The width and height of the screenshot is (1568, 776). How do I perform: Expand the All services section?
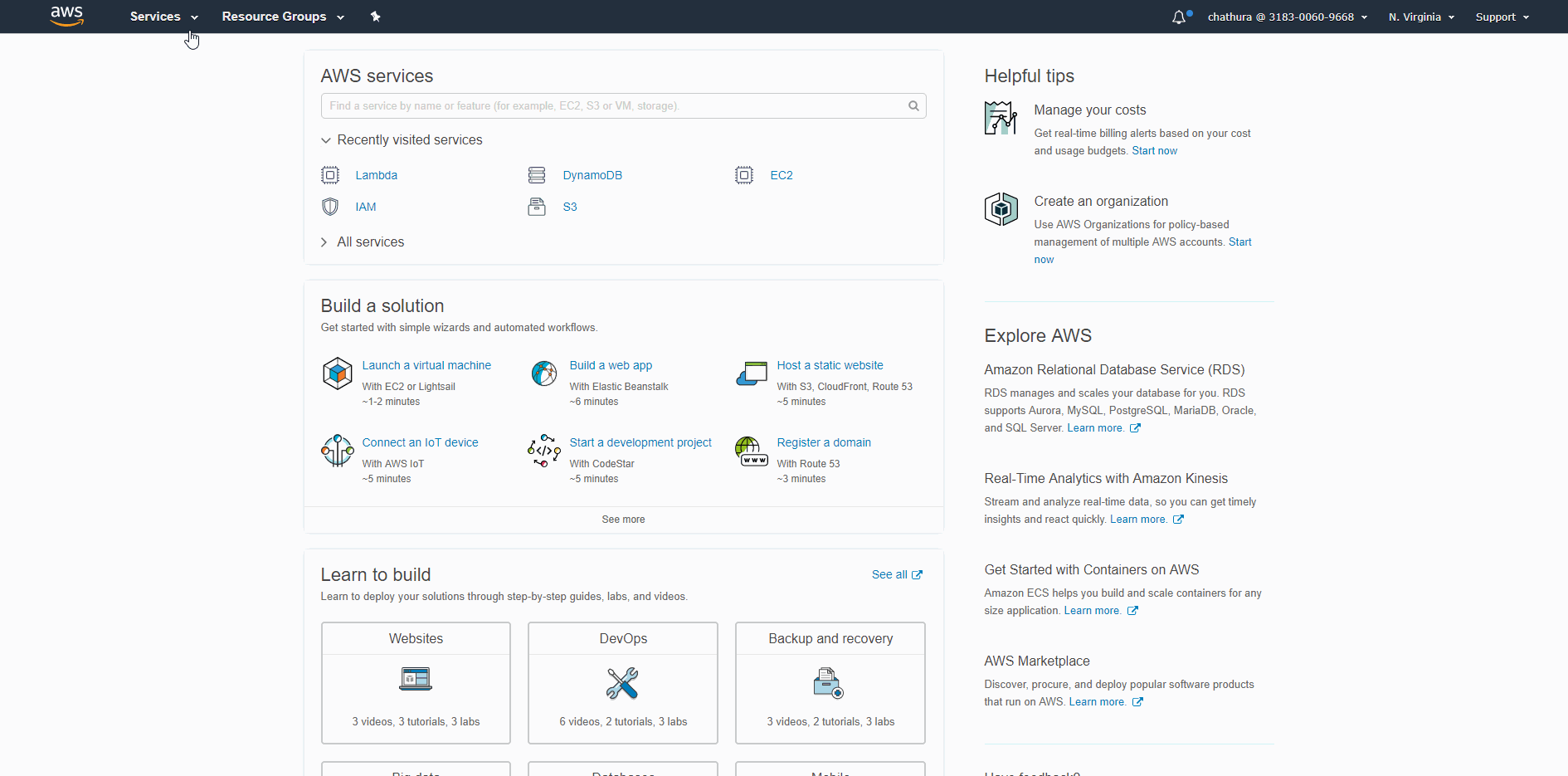[363, 242]
